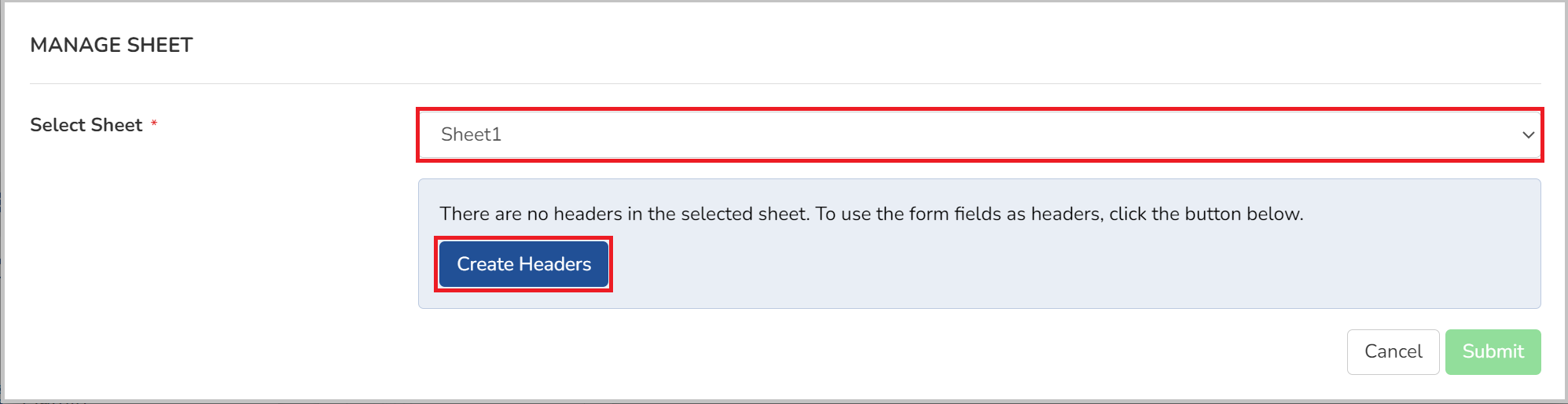1568x404 pixels.
Task: Submit the Manage Sheet form
Action: point(1493,352)
